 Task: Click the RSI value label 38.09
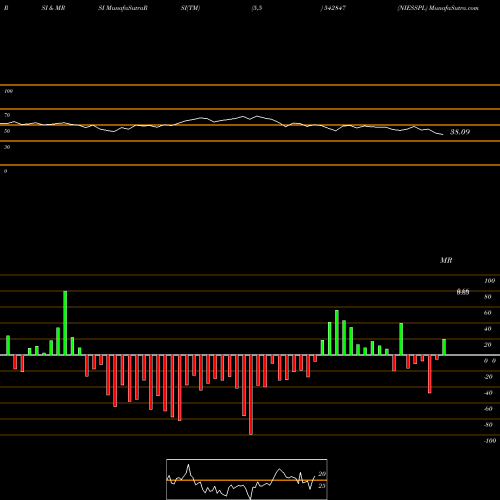460,132
